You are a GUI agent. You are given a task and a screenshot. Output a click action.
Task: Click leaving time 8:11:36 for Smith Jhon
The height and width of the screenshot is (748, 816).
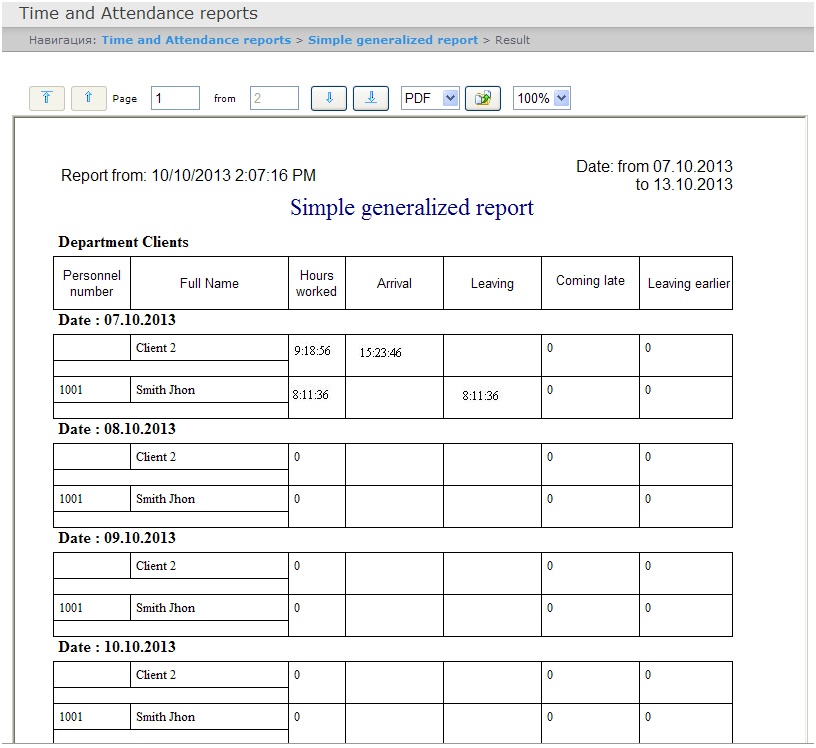pyautogui.click(x=480, y=396)
